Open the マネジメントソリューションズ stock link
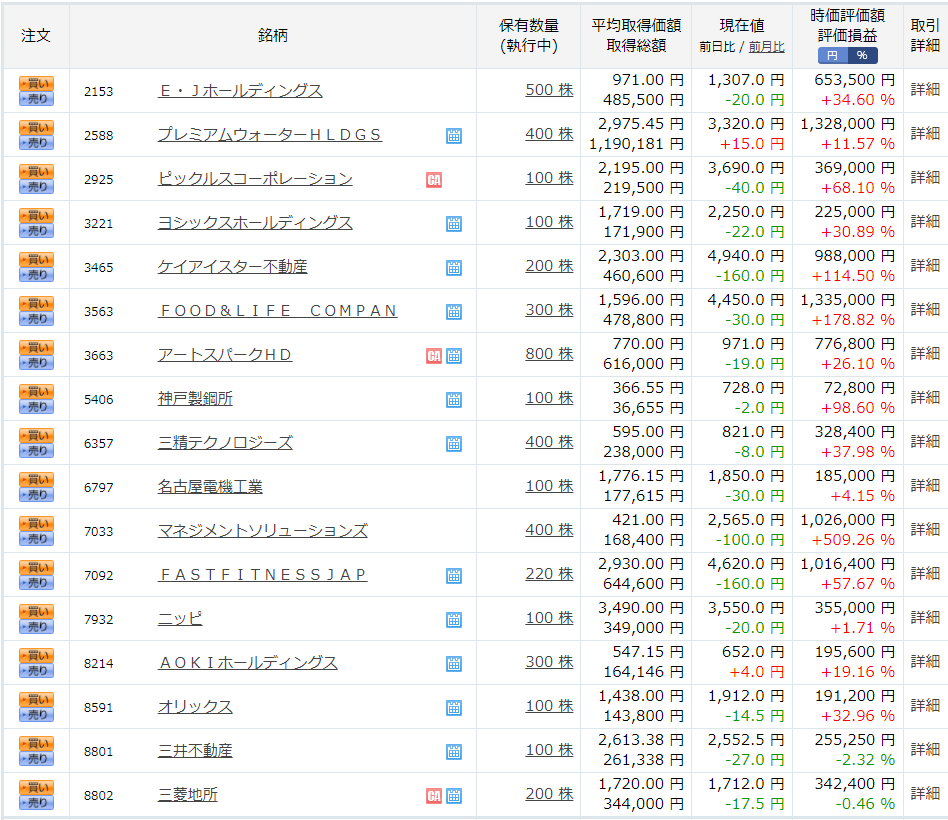Screen dimensions: 948x820 pyautogui.click(x=263, y=531)
